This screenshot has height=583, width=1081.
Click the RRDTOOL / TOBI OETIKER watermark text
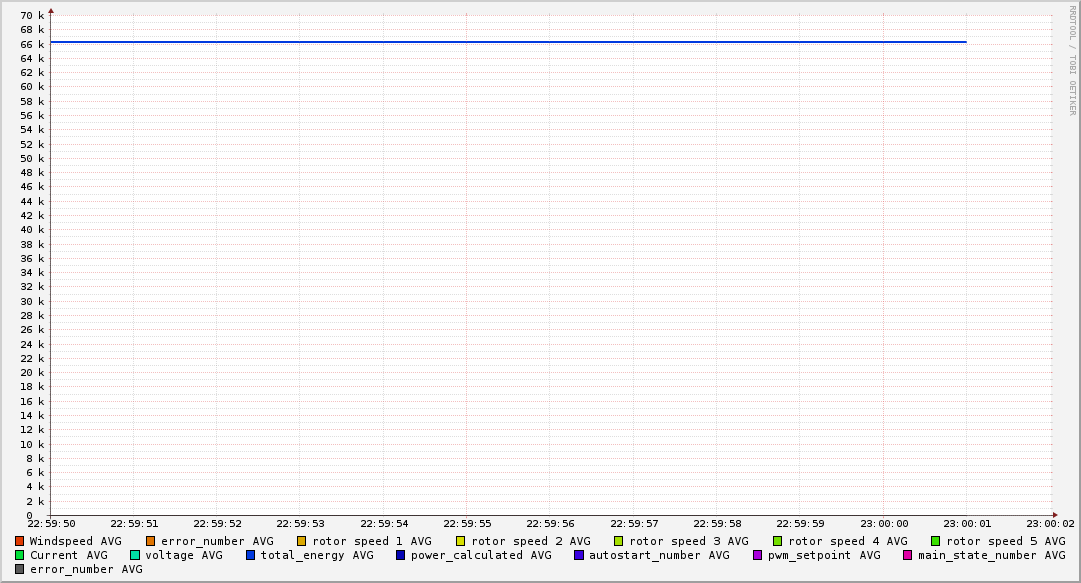tap(1072, 60)
